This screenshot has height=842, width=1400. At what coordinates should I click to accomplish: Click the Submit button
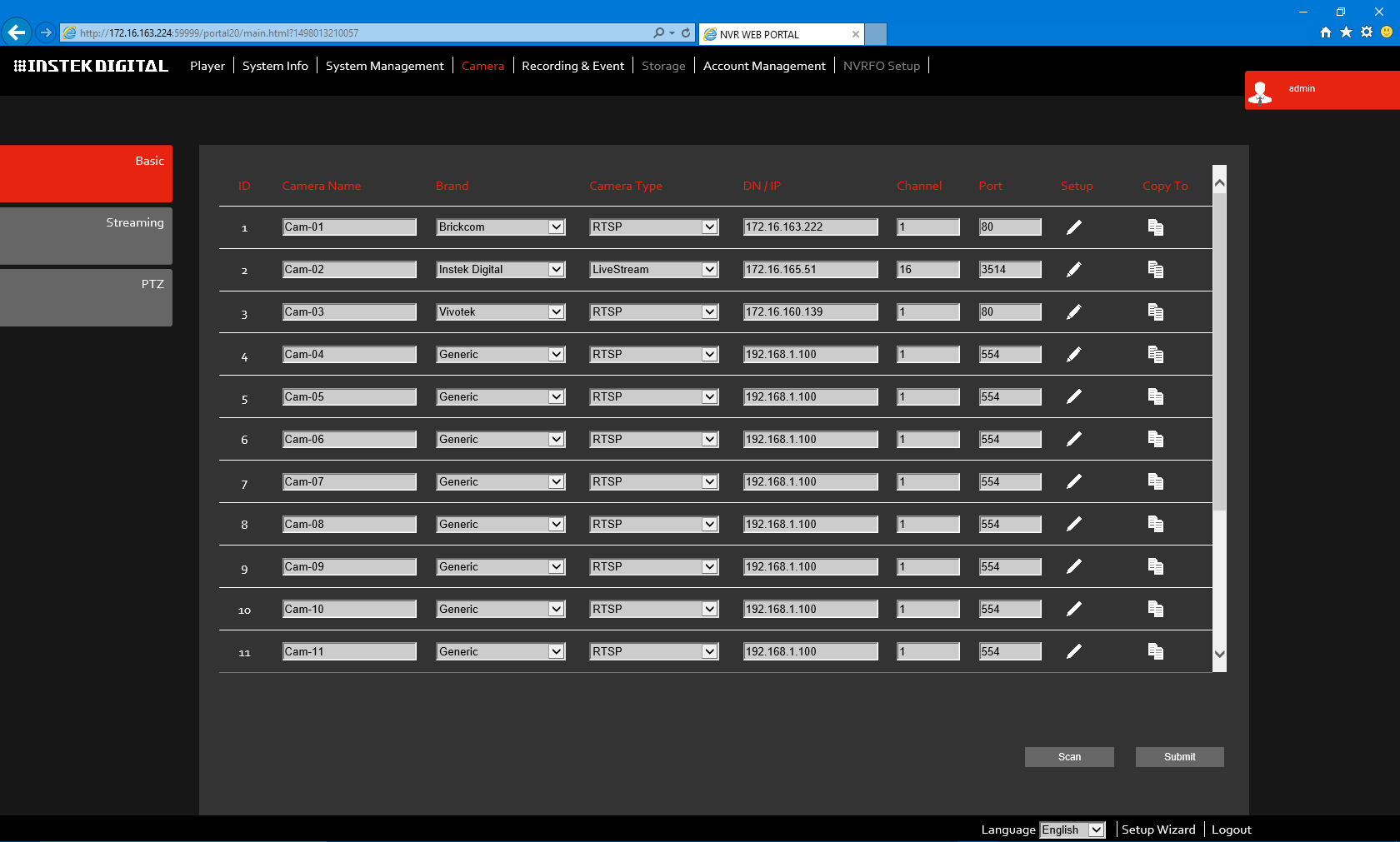[x=1179, y=757]
